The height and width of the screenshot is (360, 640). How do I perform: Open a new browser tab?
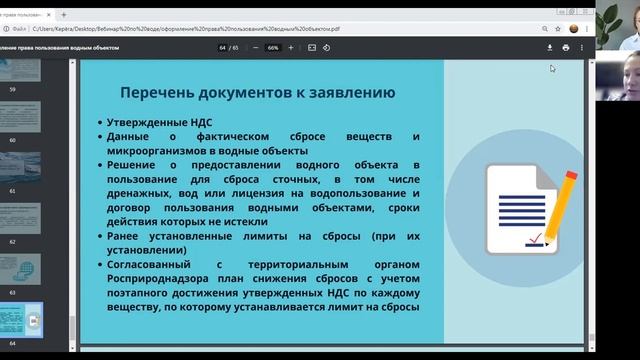tap(64, 15)
